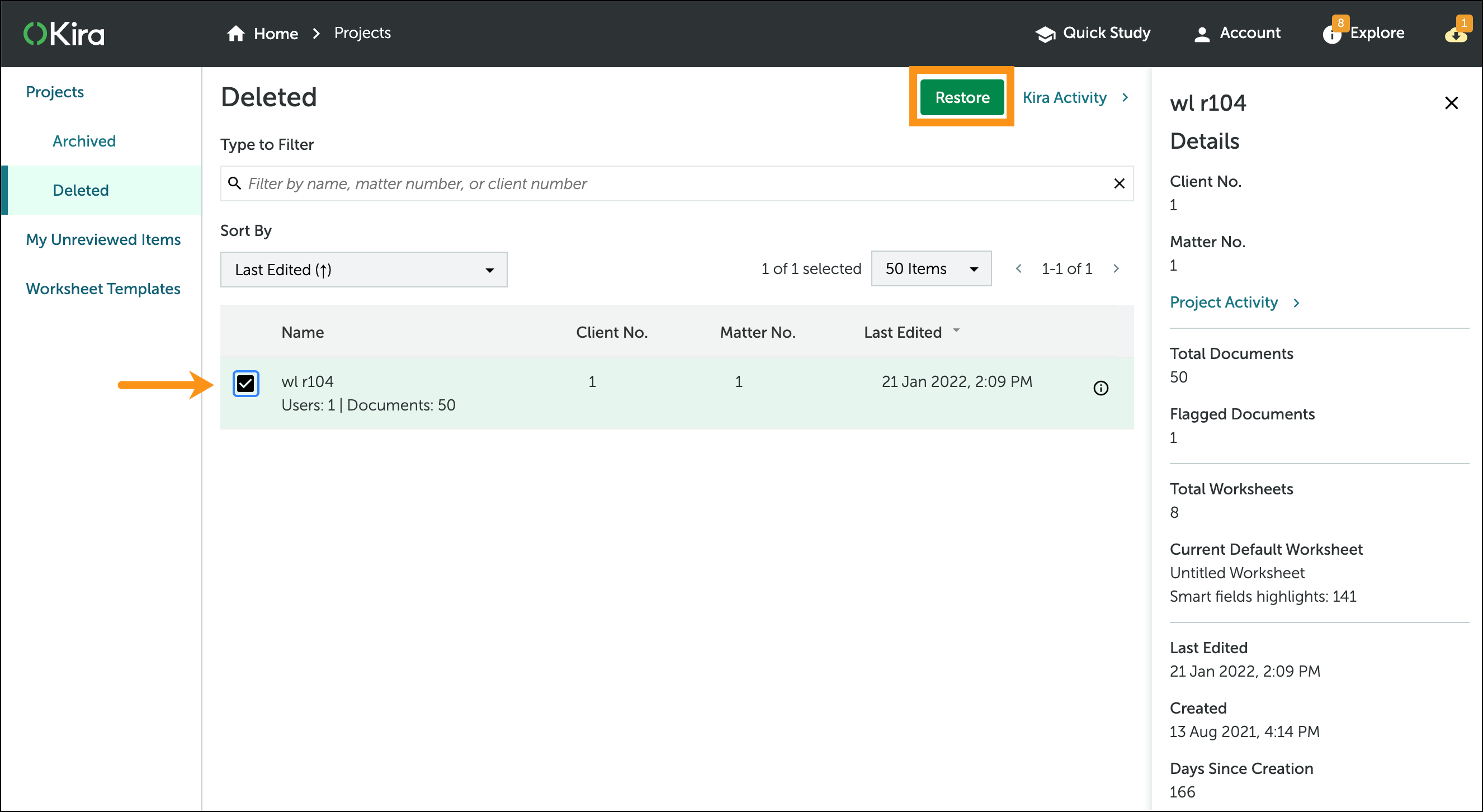Open the Archived sidebar item
The height and width of the screenshot is (812, 1483).
coord(84,141)
